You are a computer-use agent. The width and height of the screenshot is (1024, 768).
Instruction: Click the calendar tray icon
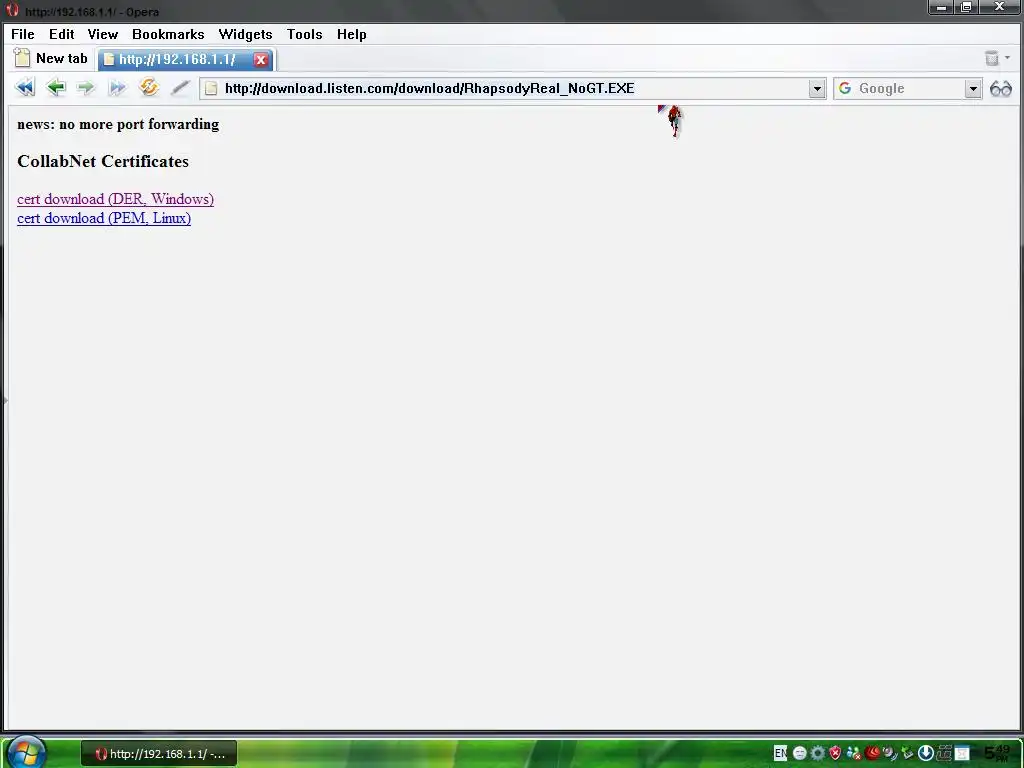(x=962, y=753)
